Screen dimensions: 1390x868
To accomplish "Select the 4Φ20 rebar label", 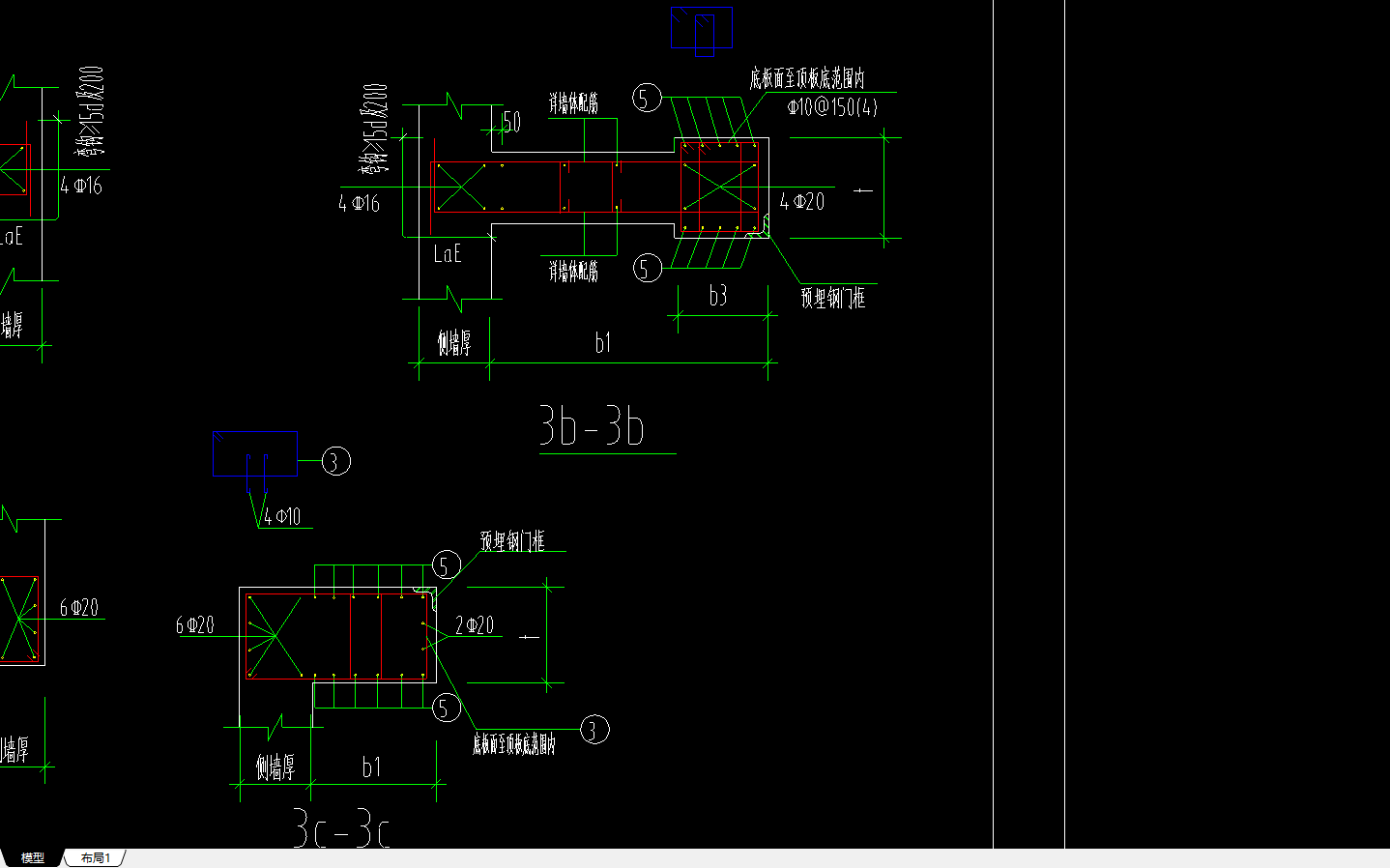I will pyautogui.click(x=802, y=201).
